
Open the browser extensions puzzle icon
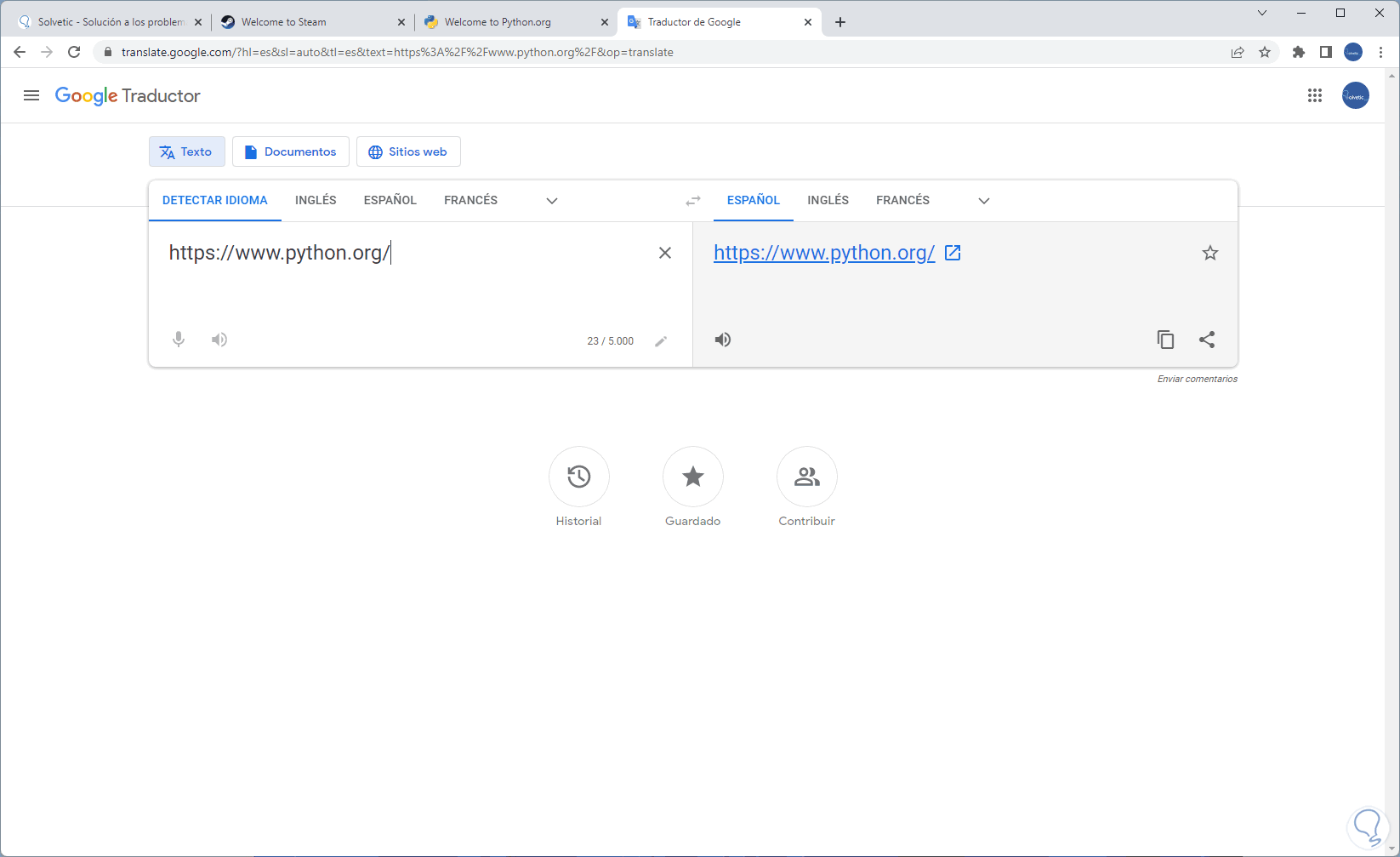click(1299, 52)
